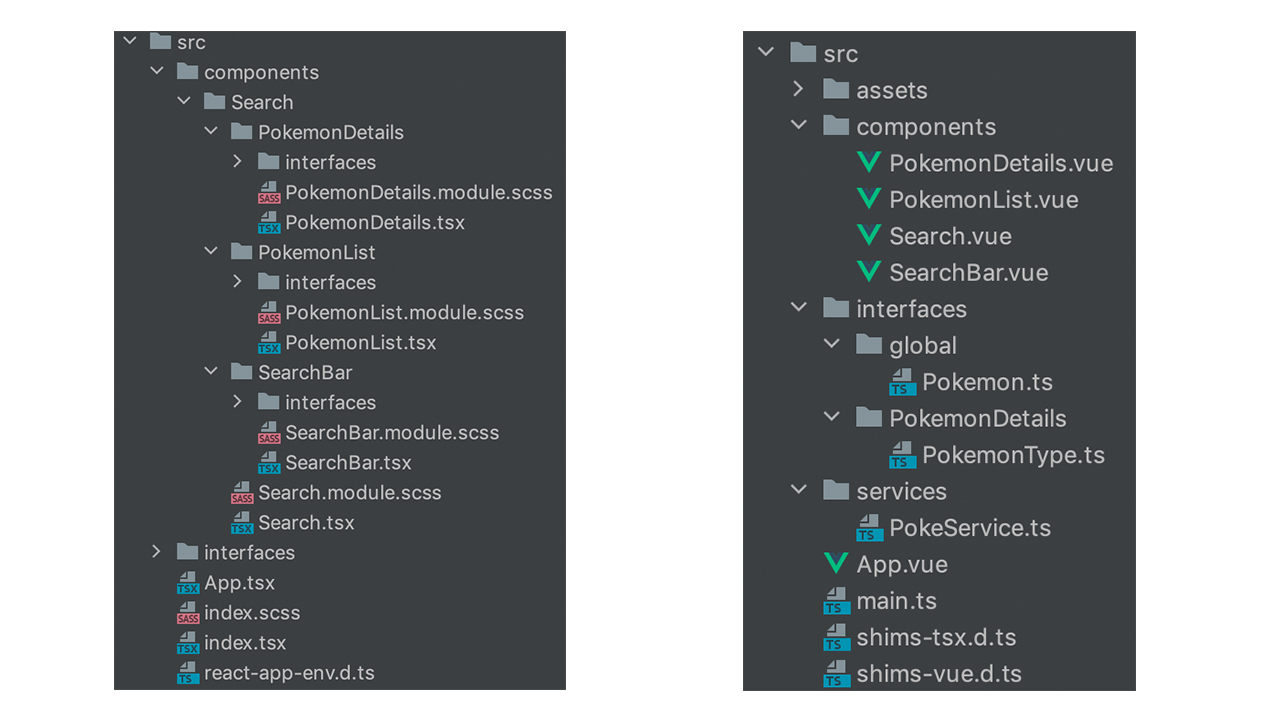Click the Vue icon next to App.vue
The width and height of the screenshot is (1280, 720).
point(836,564)
